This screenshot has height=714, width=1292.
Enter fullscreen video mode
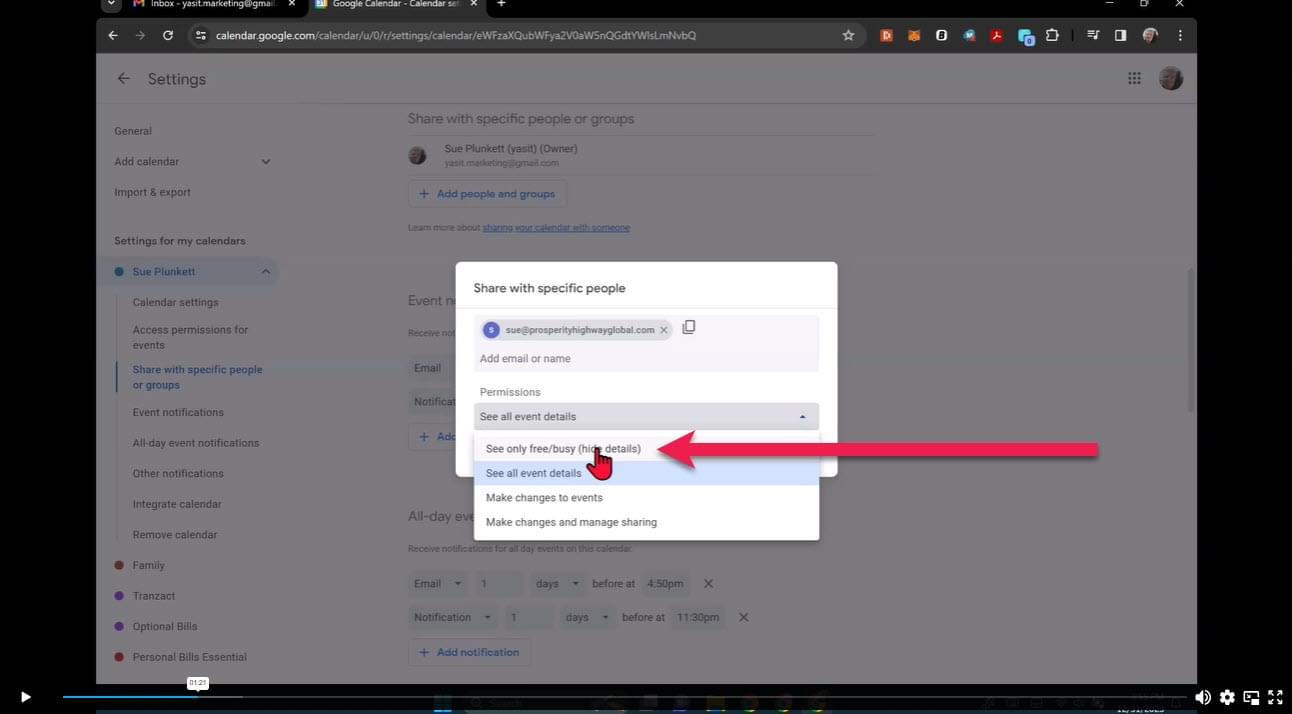1275,697
